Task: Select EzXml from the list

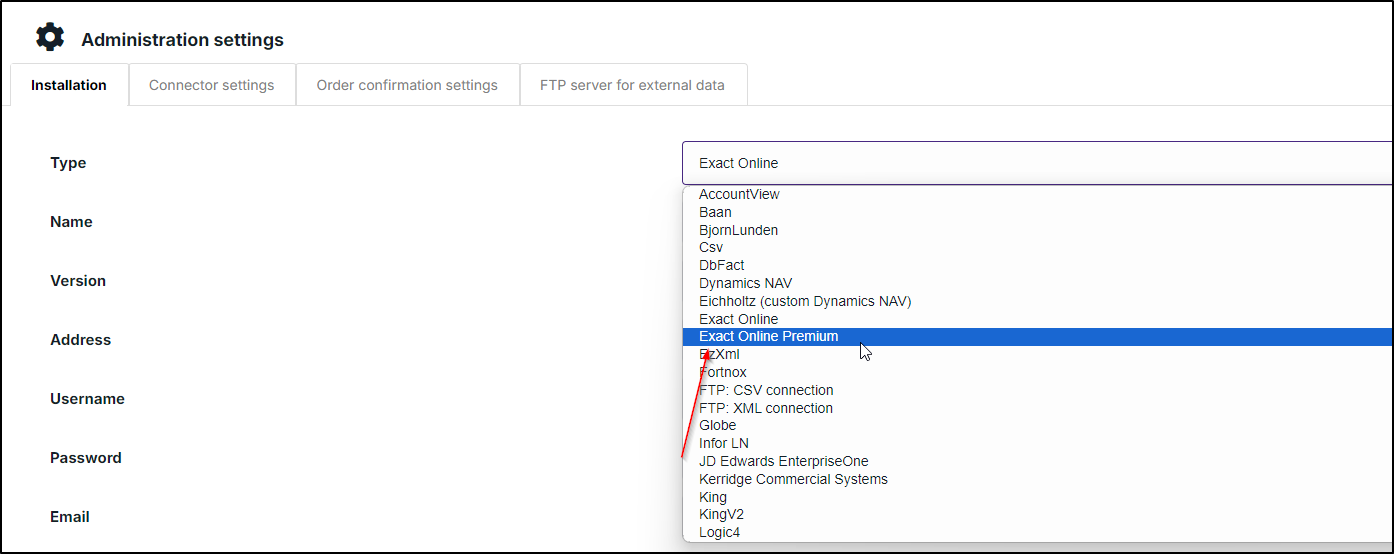Action: tap(1037, 354)
